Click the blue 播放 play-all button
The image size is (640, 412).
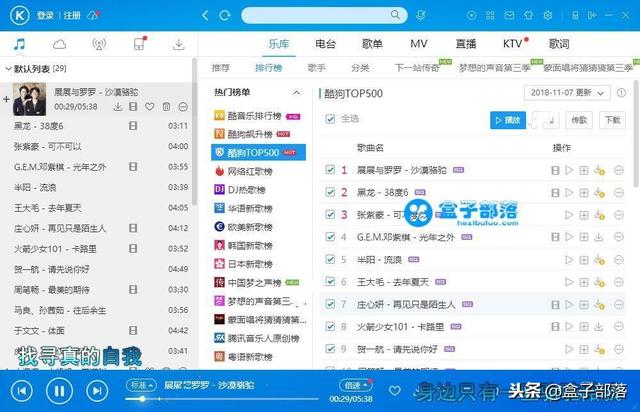click(508, 120)
